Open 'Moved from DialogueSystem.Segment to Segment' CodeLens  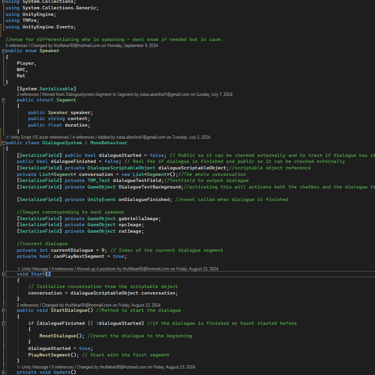[x=137, y=94]
